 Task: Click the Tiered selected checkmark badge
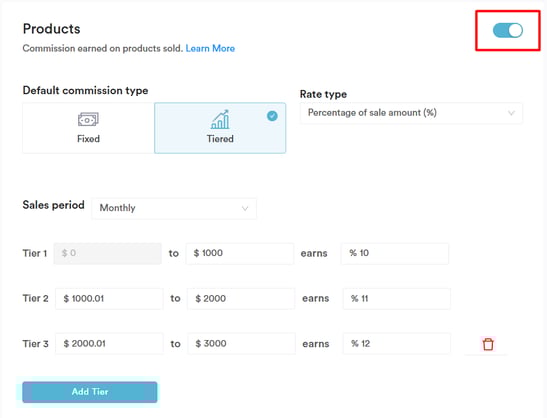(x=272, y=116)
